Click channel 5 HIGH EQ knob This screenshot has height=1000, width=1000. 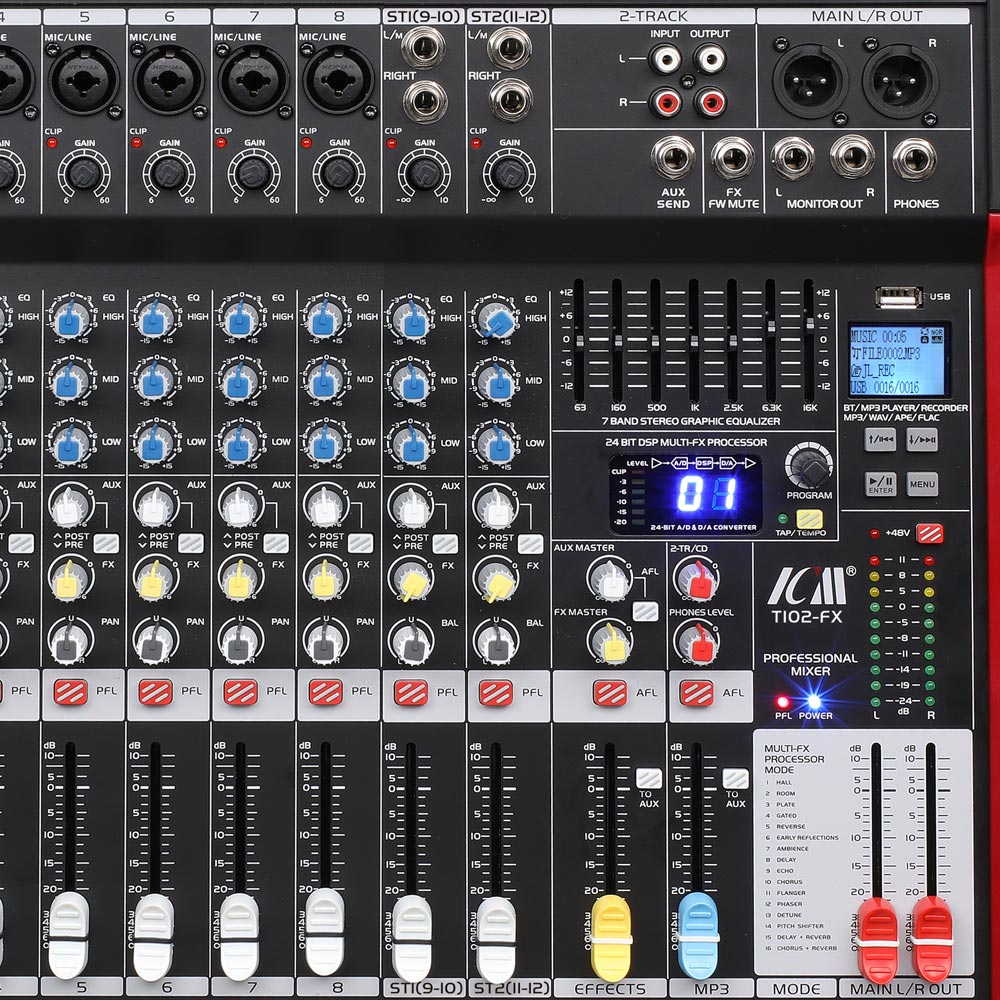click(x=70, y=318)
